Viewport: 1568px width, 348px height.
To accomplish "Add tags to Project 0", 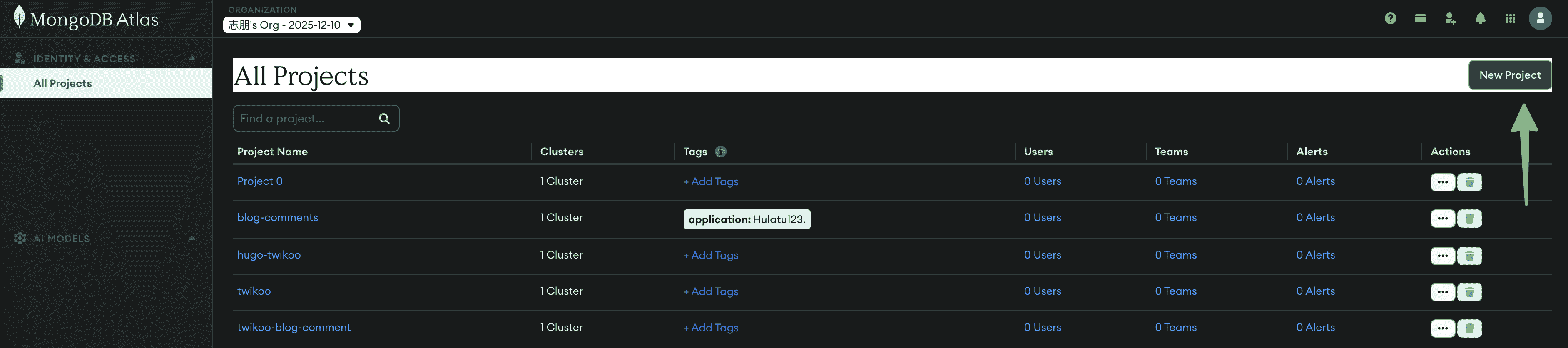I will coord(710,182).
